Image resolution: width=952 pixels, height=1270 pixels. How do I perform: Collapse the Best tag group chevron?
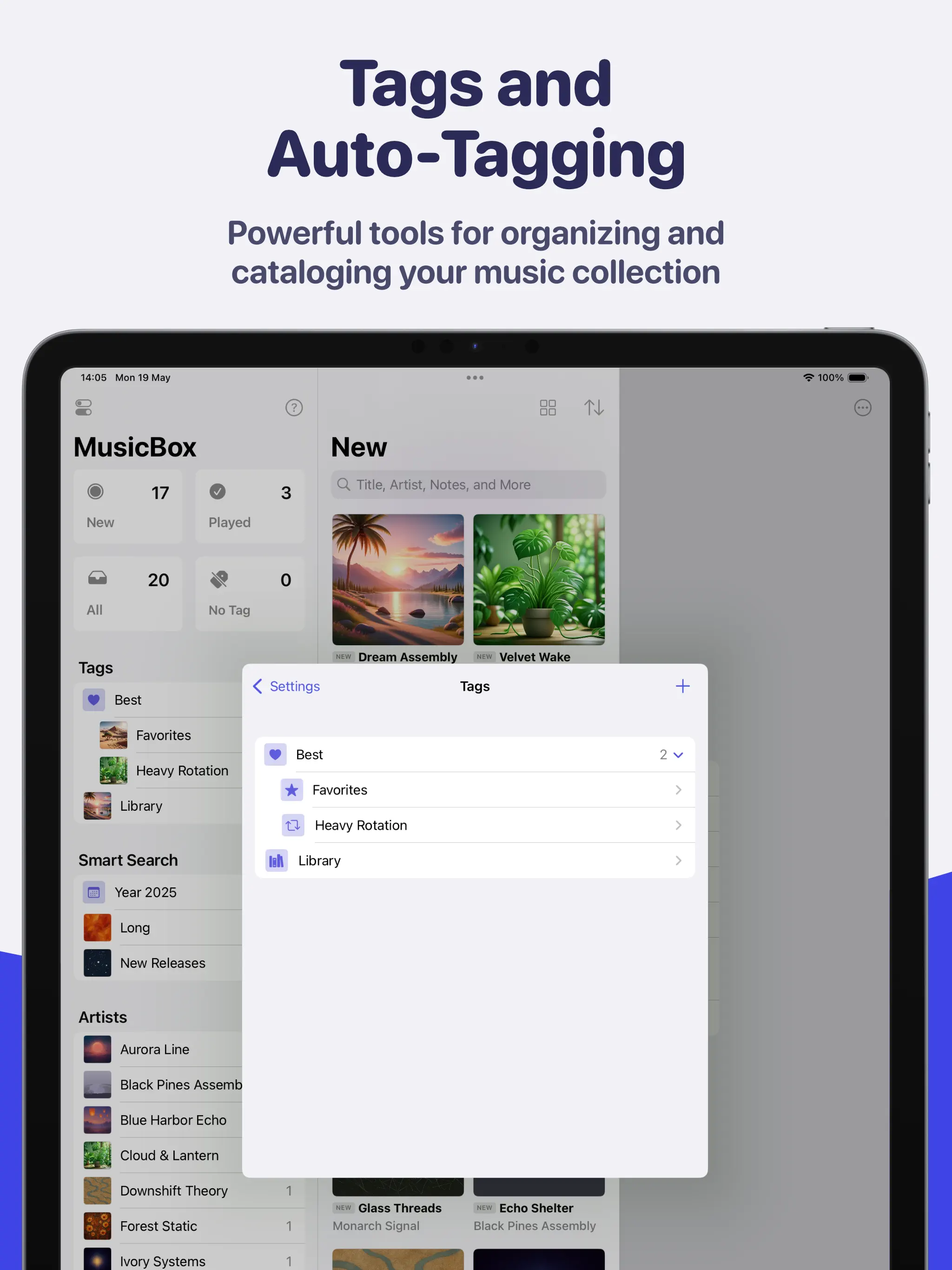(x=678, y=755)
